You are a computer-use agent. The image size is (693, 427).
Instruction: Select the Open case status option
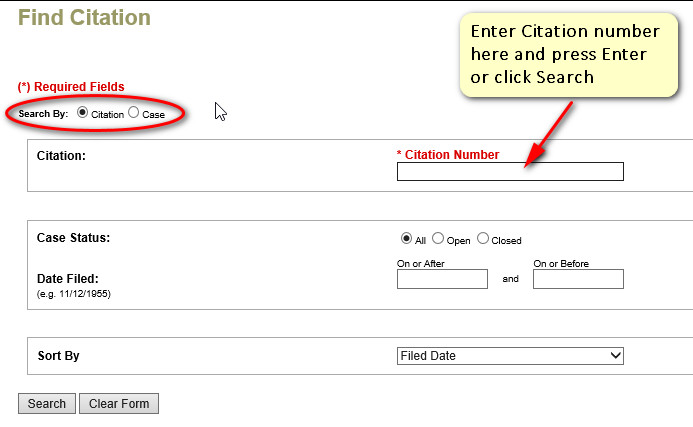pos(438,238)
